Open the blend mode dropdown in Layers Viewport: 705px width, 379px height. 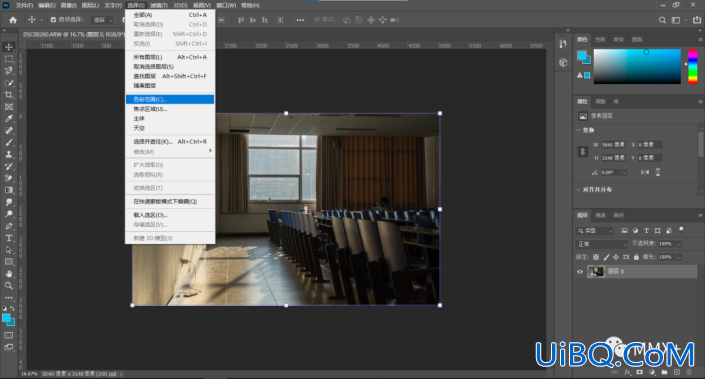602,244
